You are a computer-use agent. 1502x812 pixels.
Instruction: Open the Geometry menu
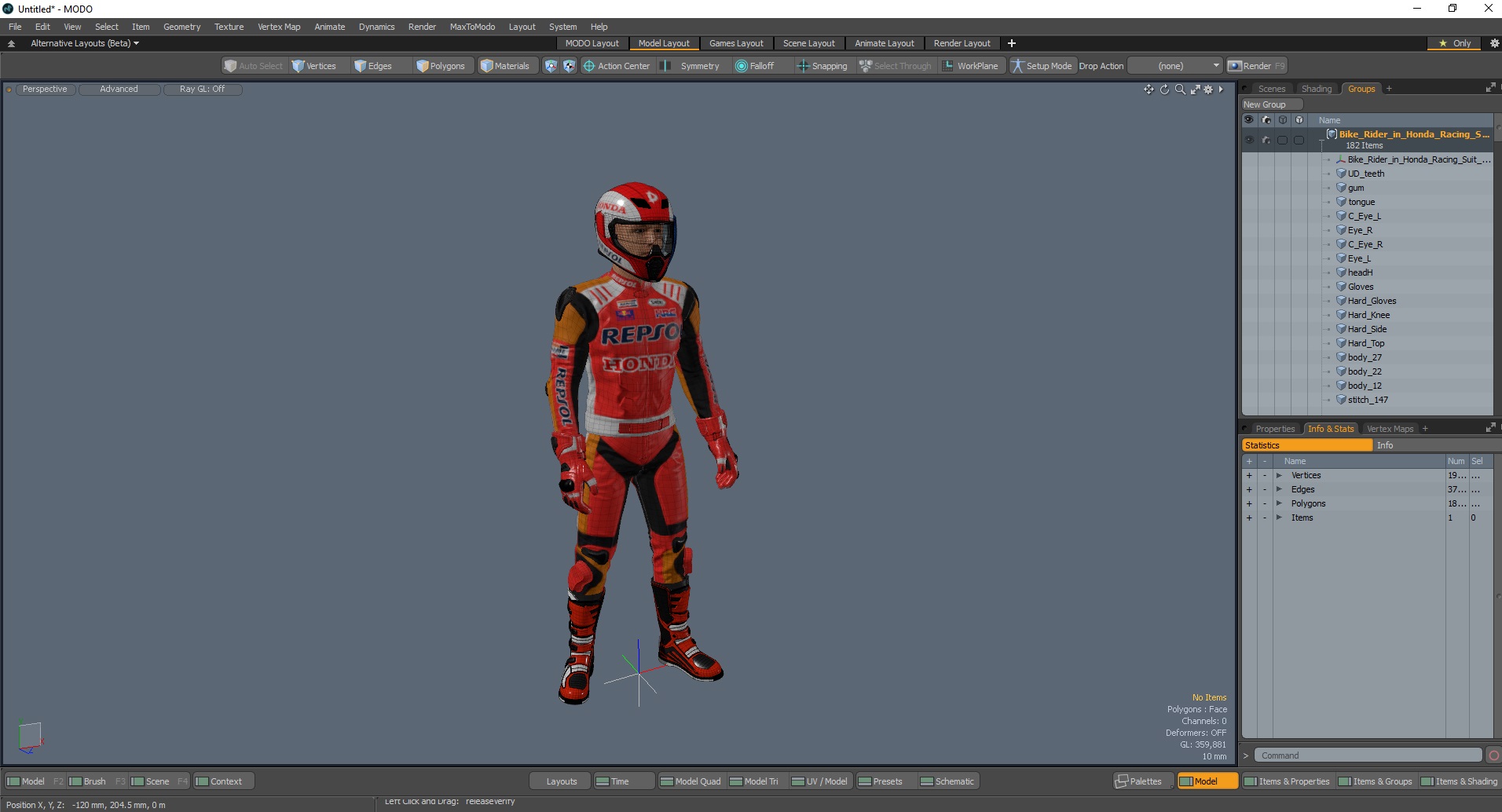[181, 27]
